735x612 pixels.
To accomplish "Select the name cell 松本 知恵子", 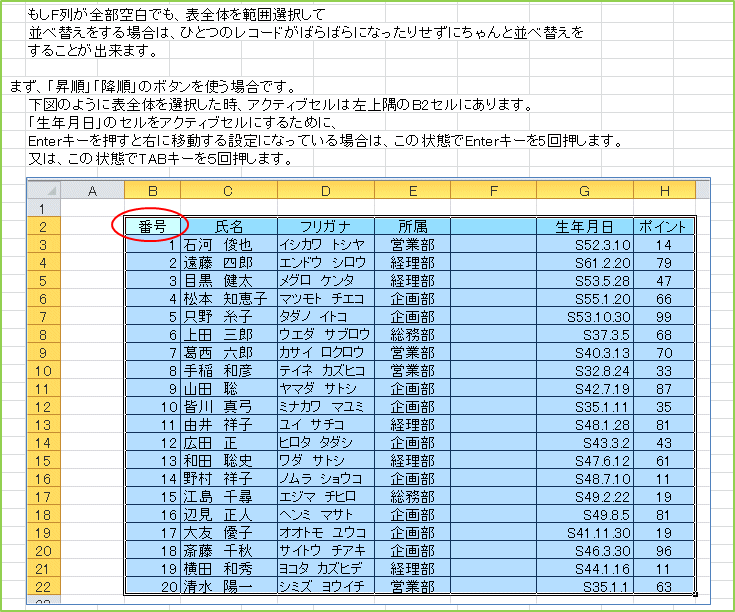I will 229,298.
